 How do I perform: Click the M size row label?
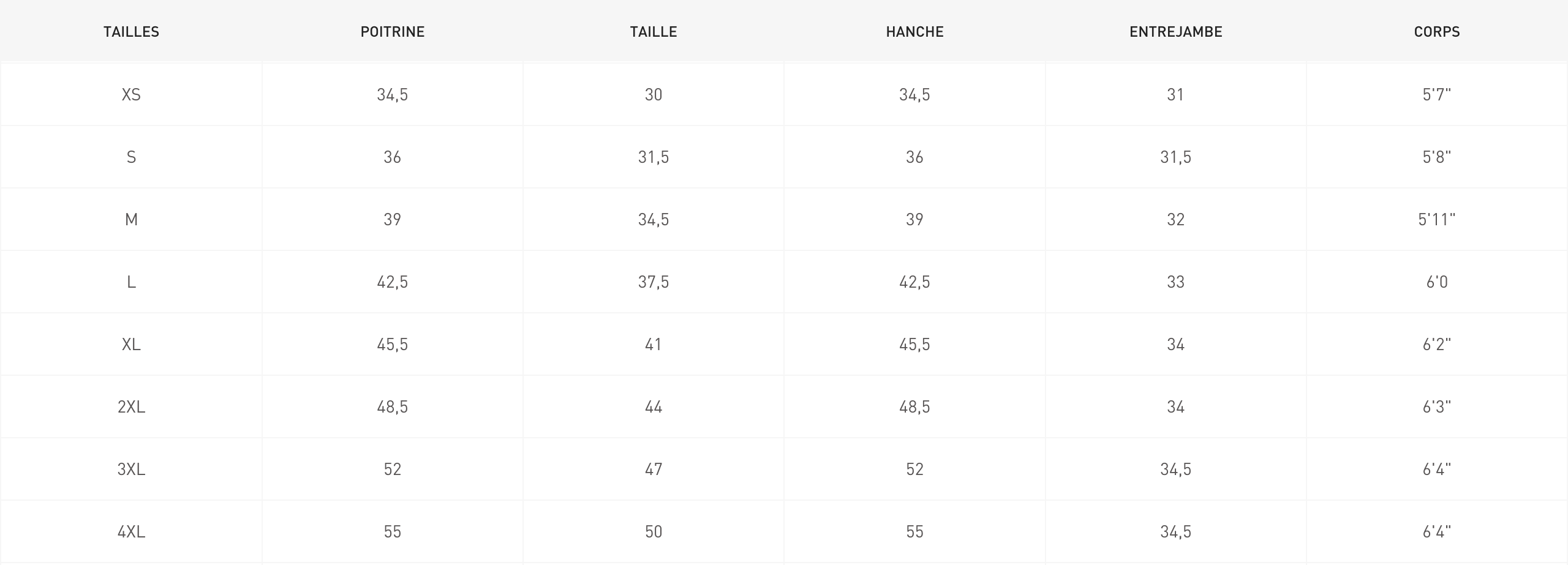click(131, 219)
